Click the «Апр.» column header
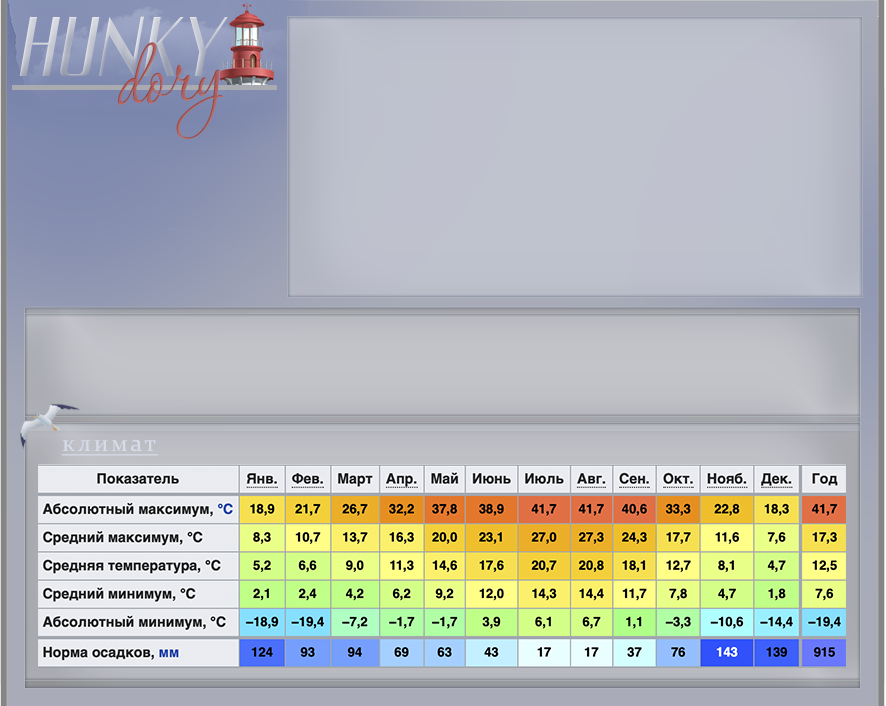886x706 pixels. [401, 479]
